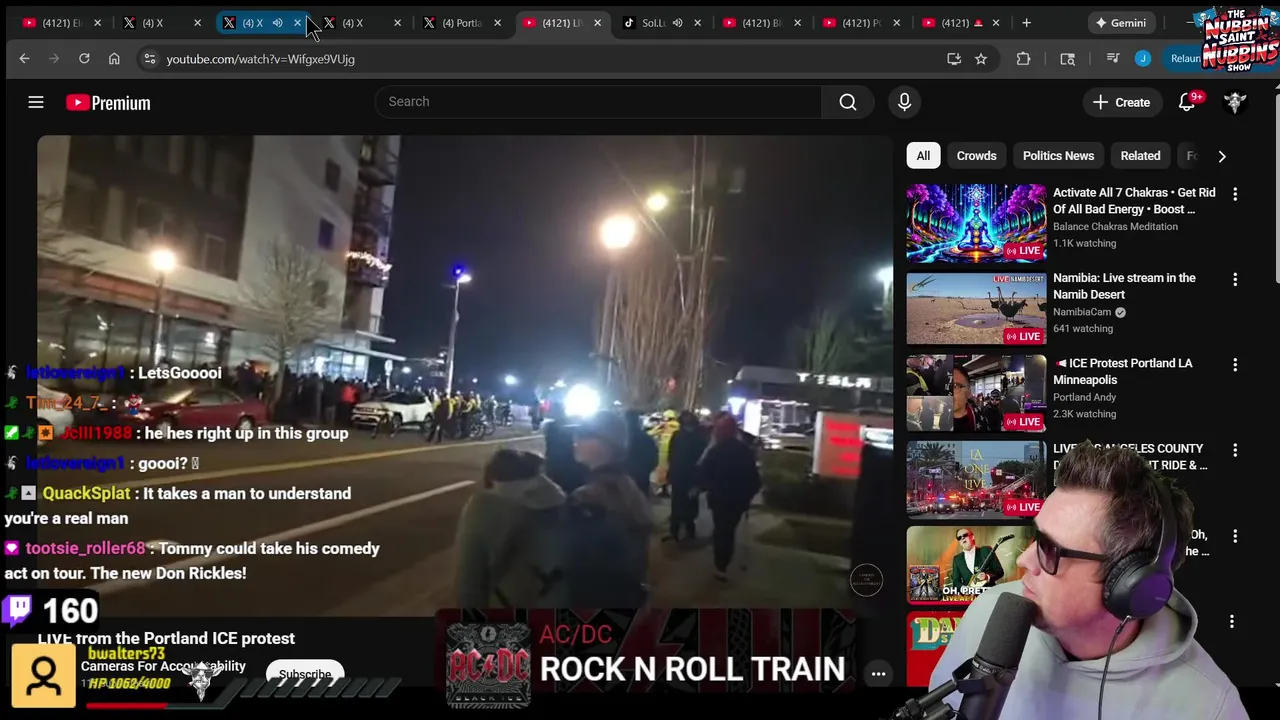Open the YouTube guide hamburger menu
1280x720 pixels.
point(36,102)
